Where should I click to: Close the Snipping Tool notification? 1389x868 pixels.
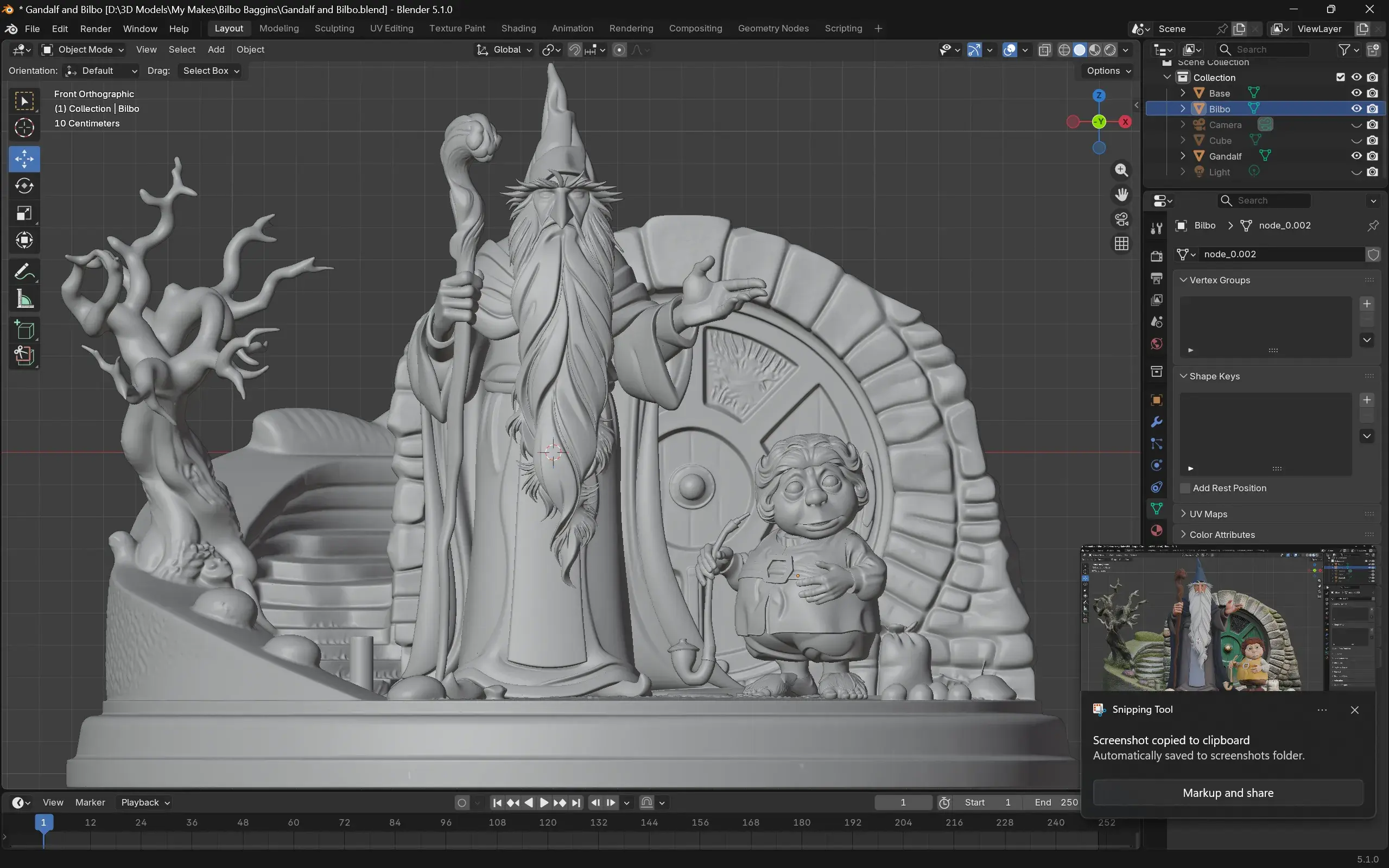pyautogui.click(x=1355, y=710)
